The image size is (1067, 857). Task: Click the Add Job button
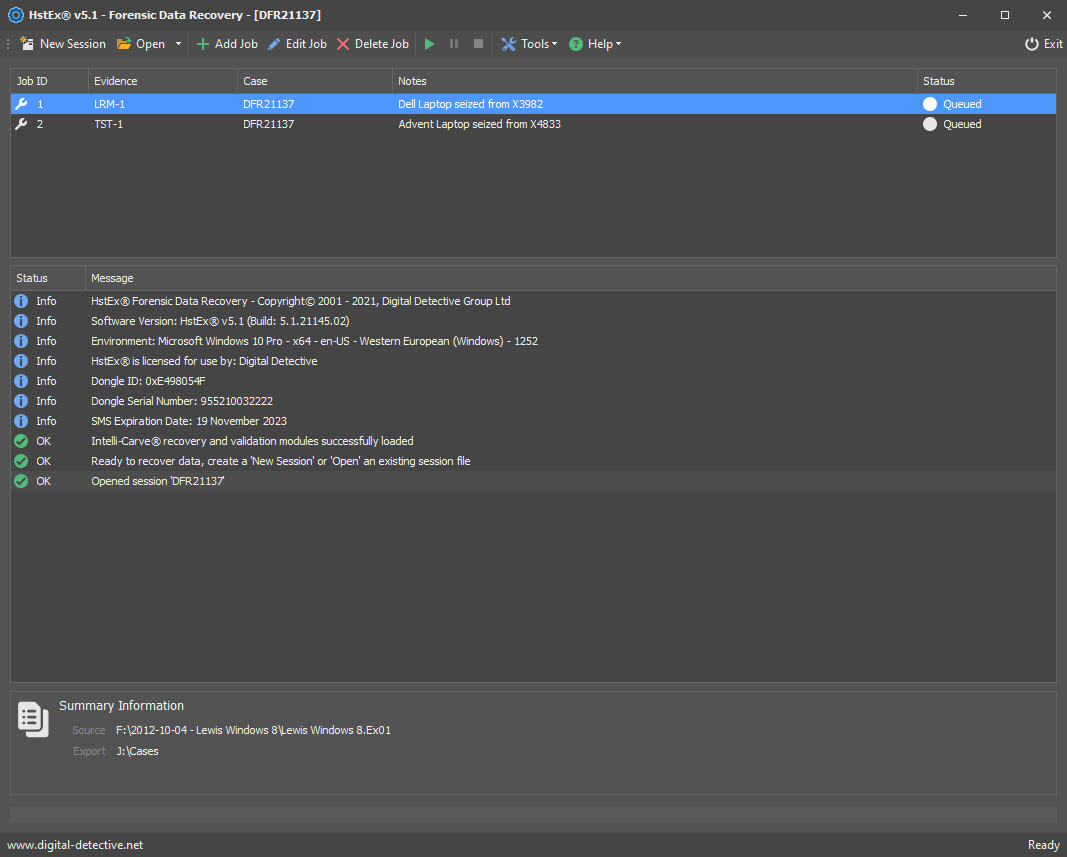coord(227,44)
